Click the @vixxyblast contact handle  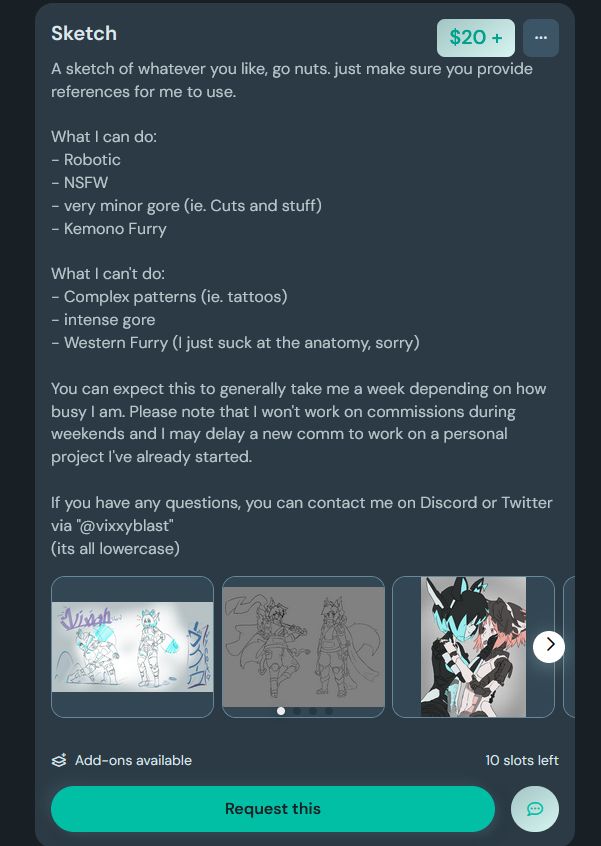coord(126,526)
